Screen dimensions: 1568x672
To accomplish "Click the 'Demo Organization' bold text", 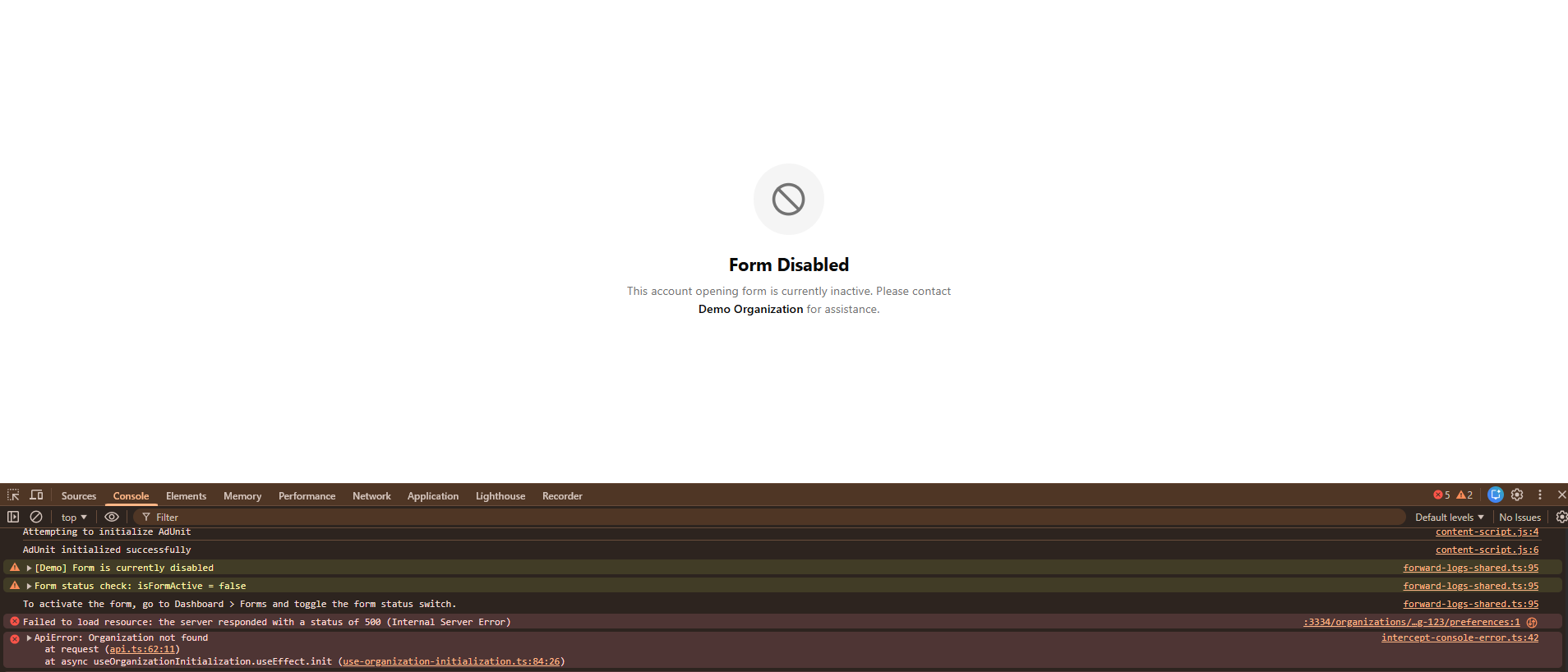I will pos(750,310).
